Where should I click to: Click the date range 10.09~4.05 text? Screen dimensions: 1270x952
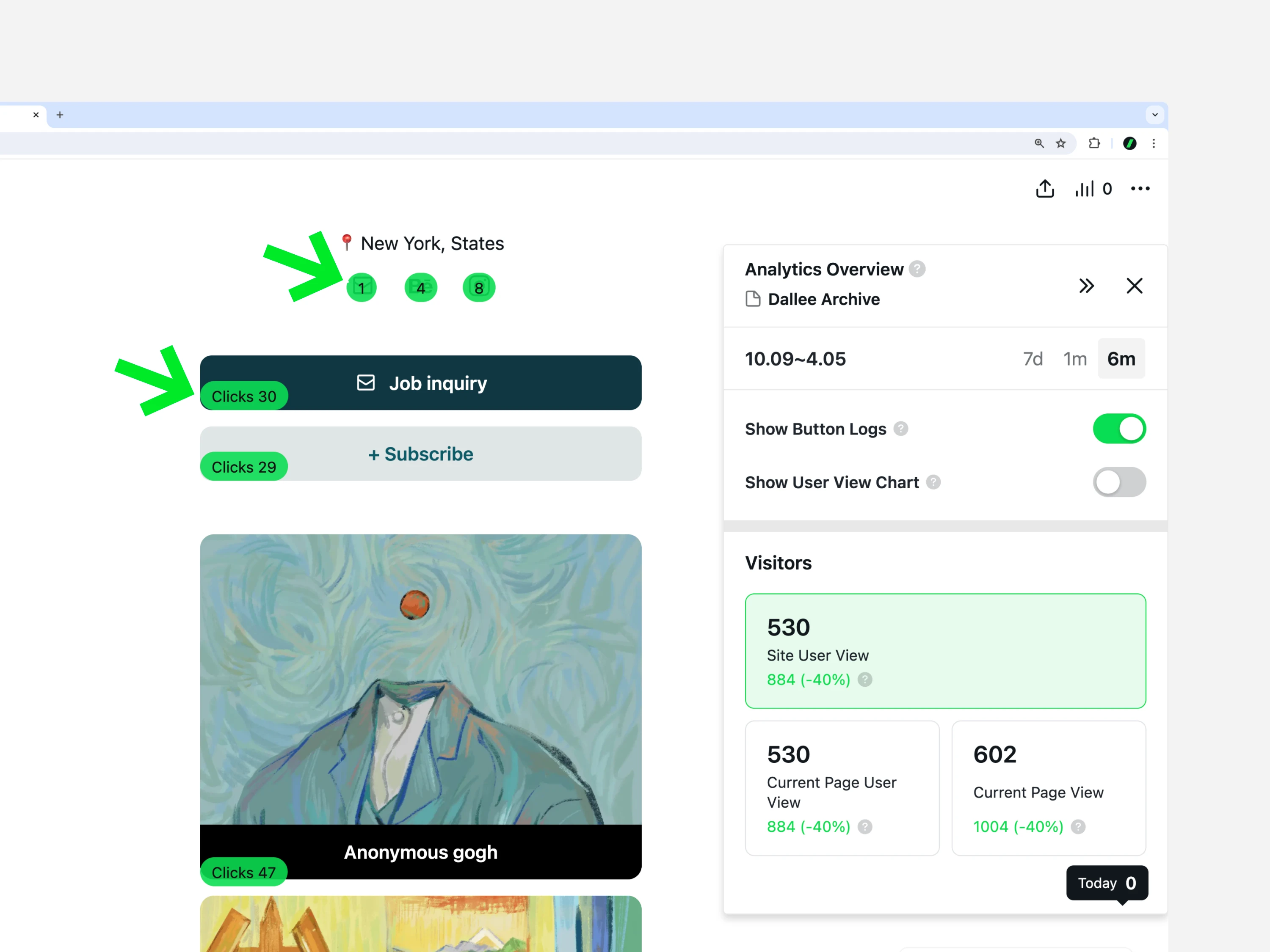click(x=795, y=359)
